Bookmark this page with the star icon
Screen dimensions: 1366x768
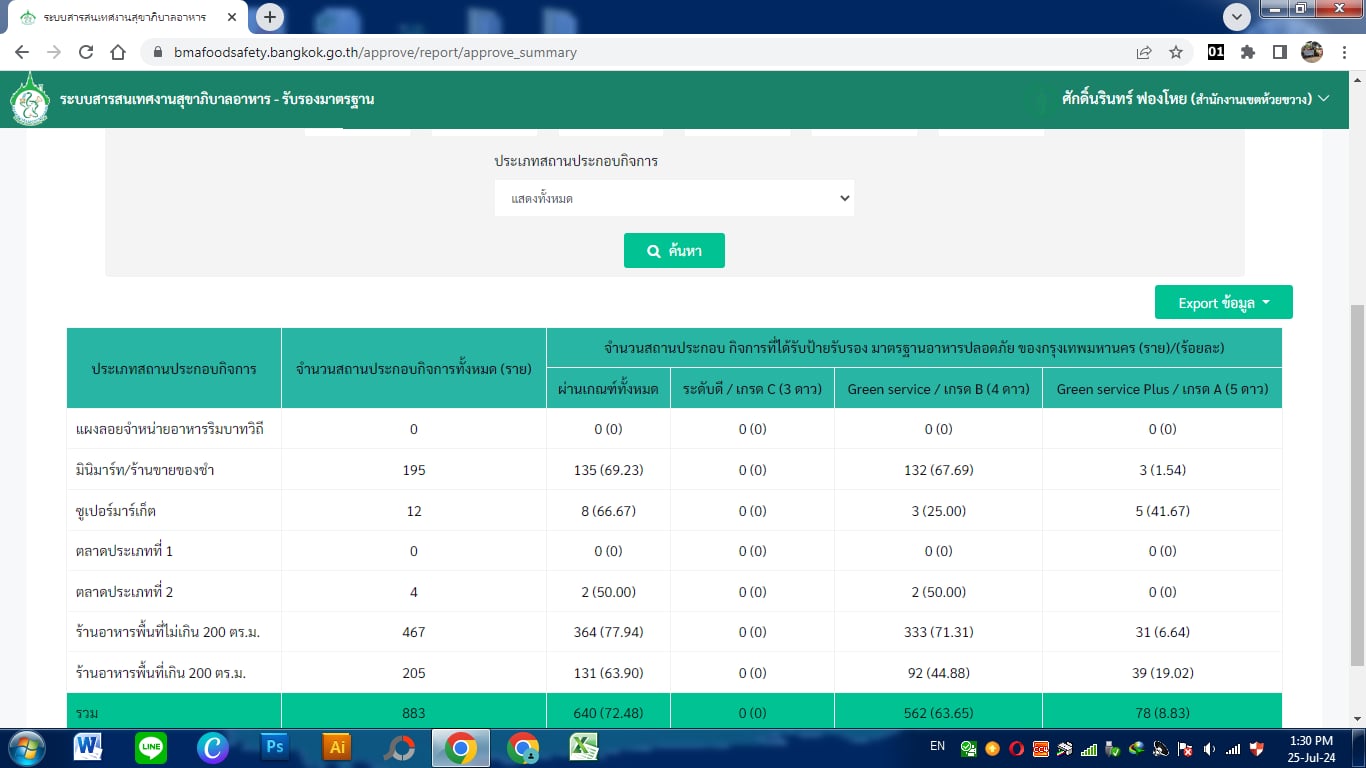(x=1176, y=52)
